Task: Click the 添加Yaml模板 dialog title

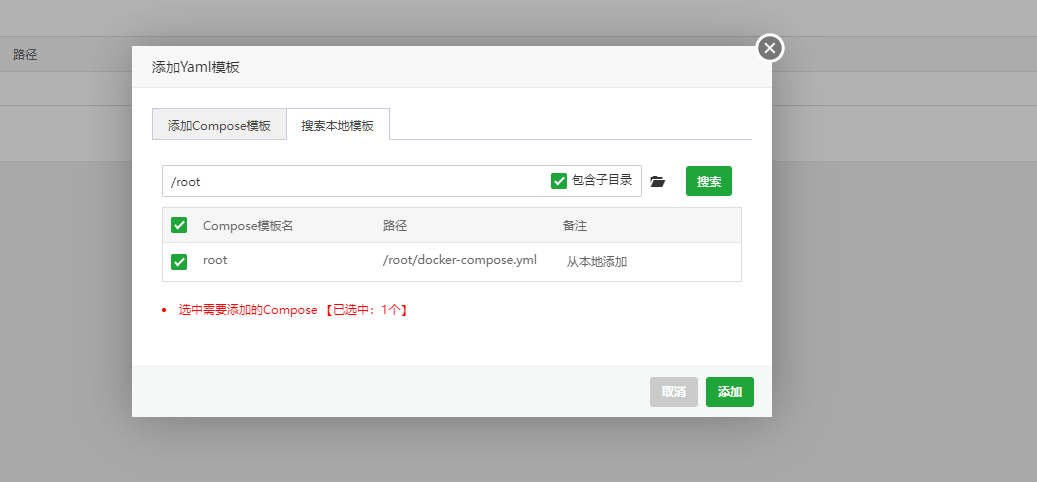Action: tap(196, 67)
